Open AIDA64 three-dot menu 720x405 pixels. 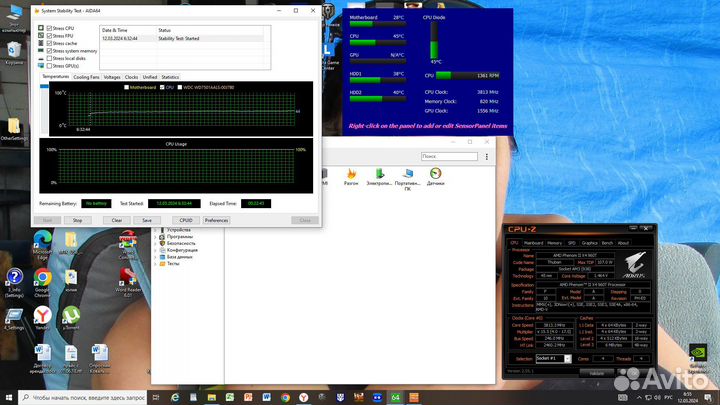(487, 157)
